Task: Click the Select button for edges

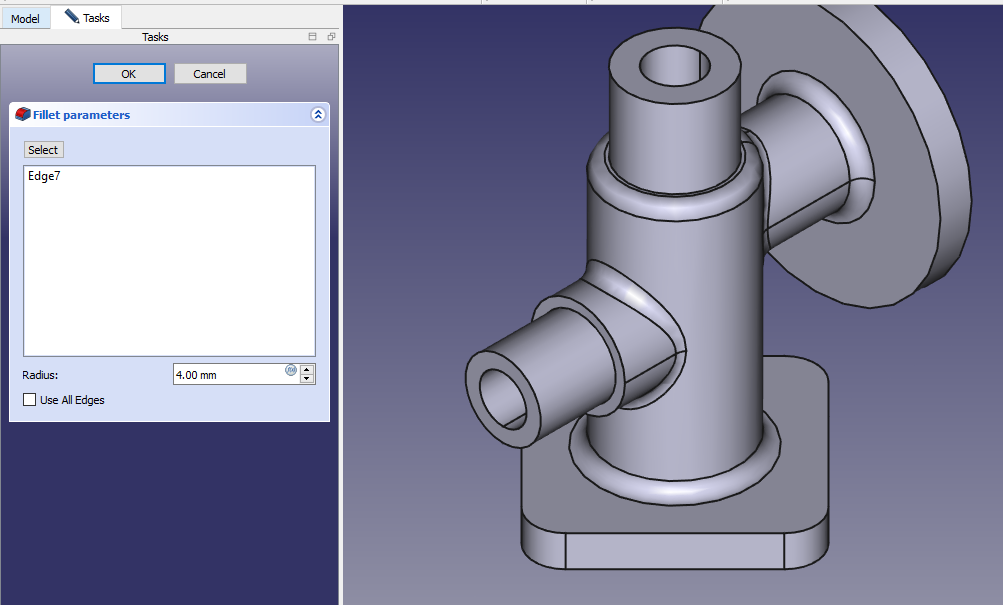Action: pos(43,150)
